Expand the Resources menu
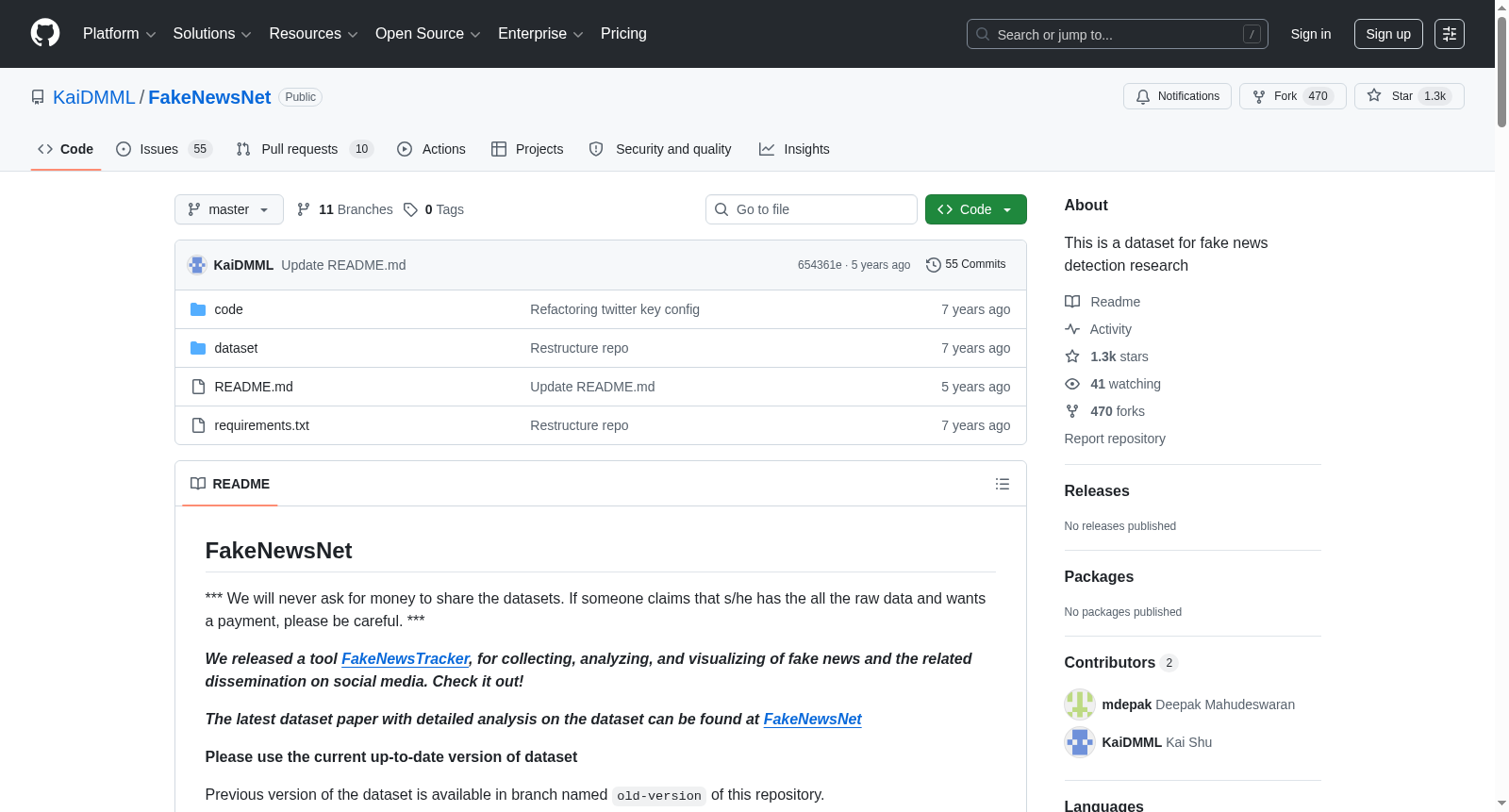Image resolution: width=1509 pixels, height=812 pixels. tap(313, 34)
